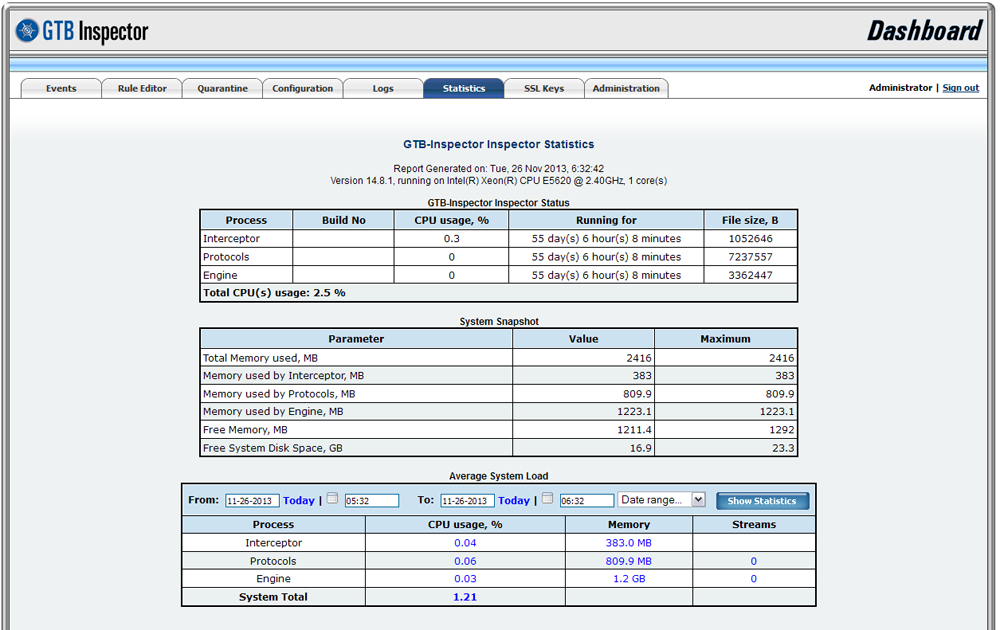1000x630 pixels.
Task: Click Total Memory used, MB row
Action: (499, 358)
